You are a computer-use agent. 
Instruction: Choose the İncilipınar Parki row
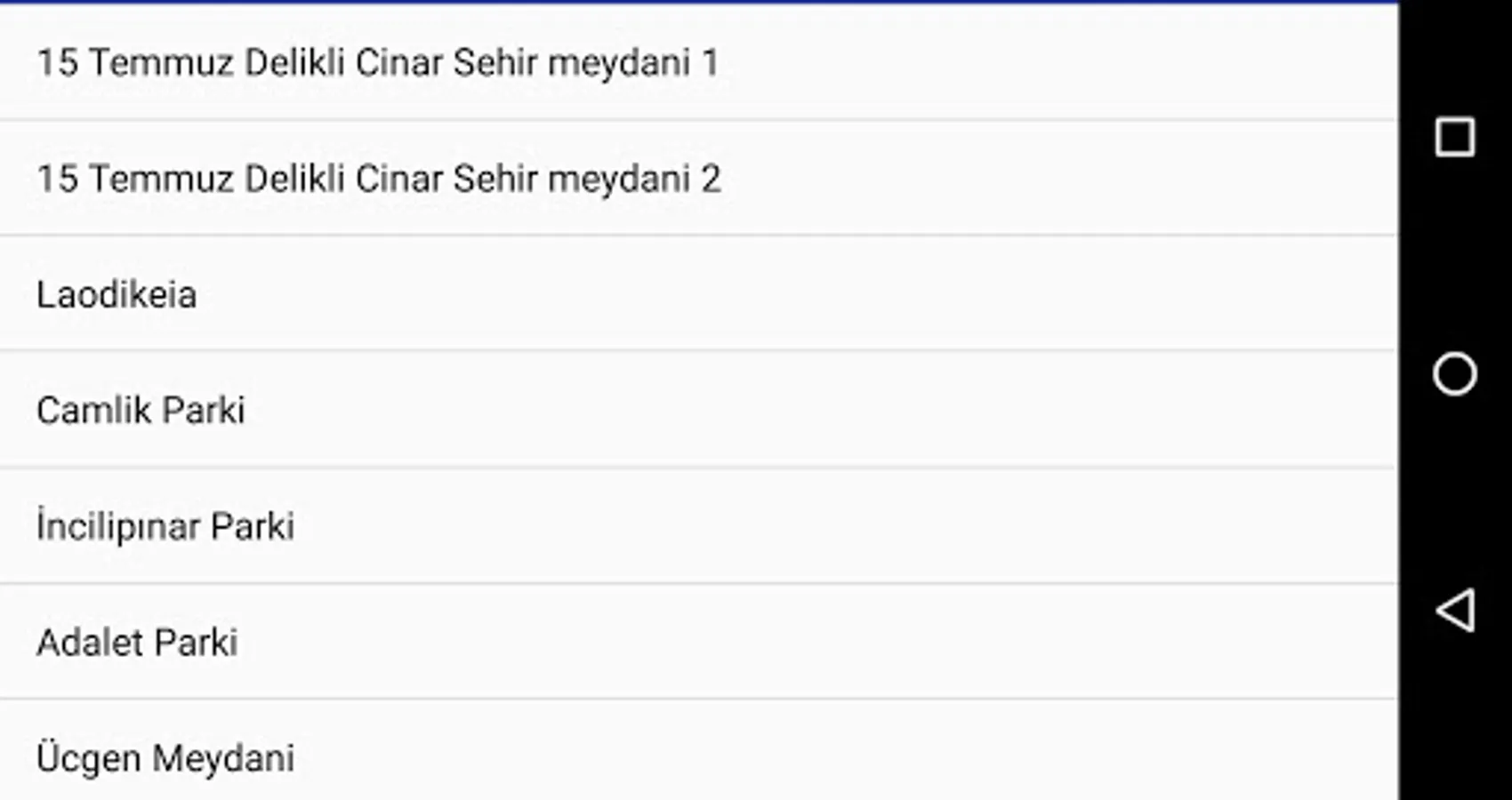[x=699, y=526]
